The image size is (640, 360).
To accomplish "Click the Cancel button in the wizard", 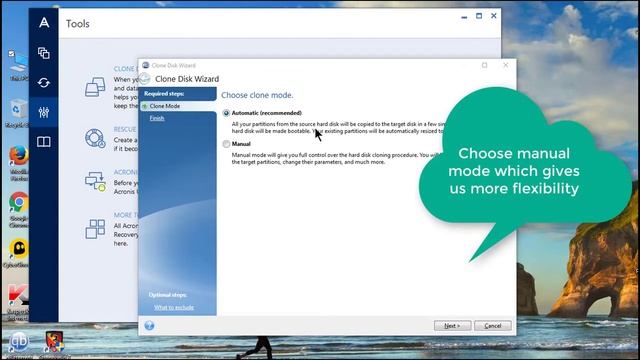I will pos(493,326).
